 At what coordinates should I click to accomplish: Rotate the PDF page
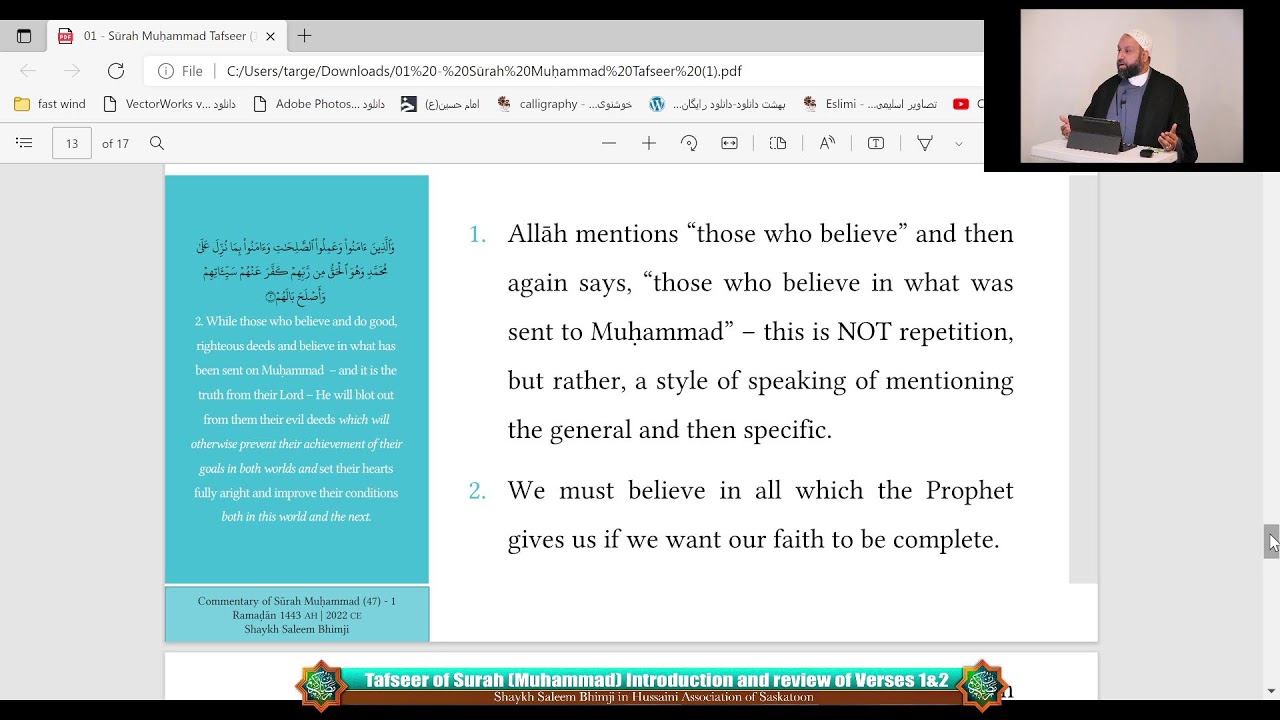click(x=689, y=143)
